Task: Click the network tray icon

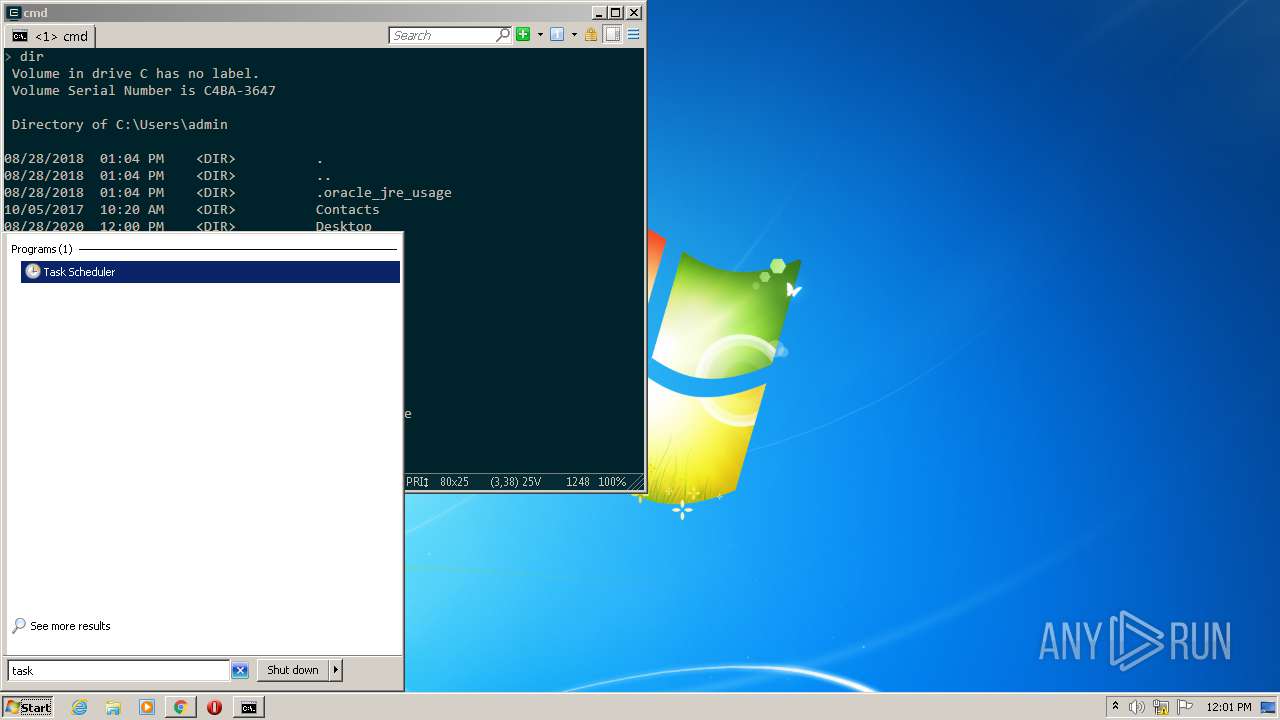Action: tap(1161, 707)
